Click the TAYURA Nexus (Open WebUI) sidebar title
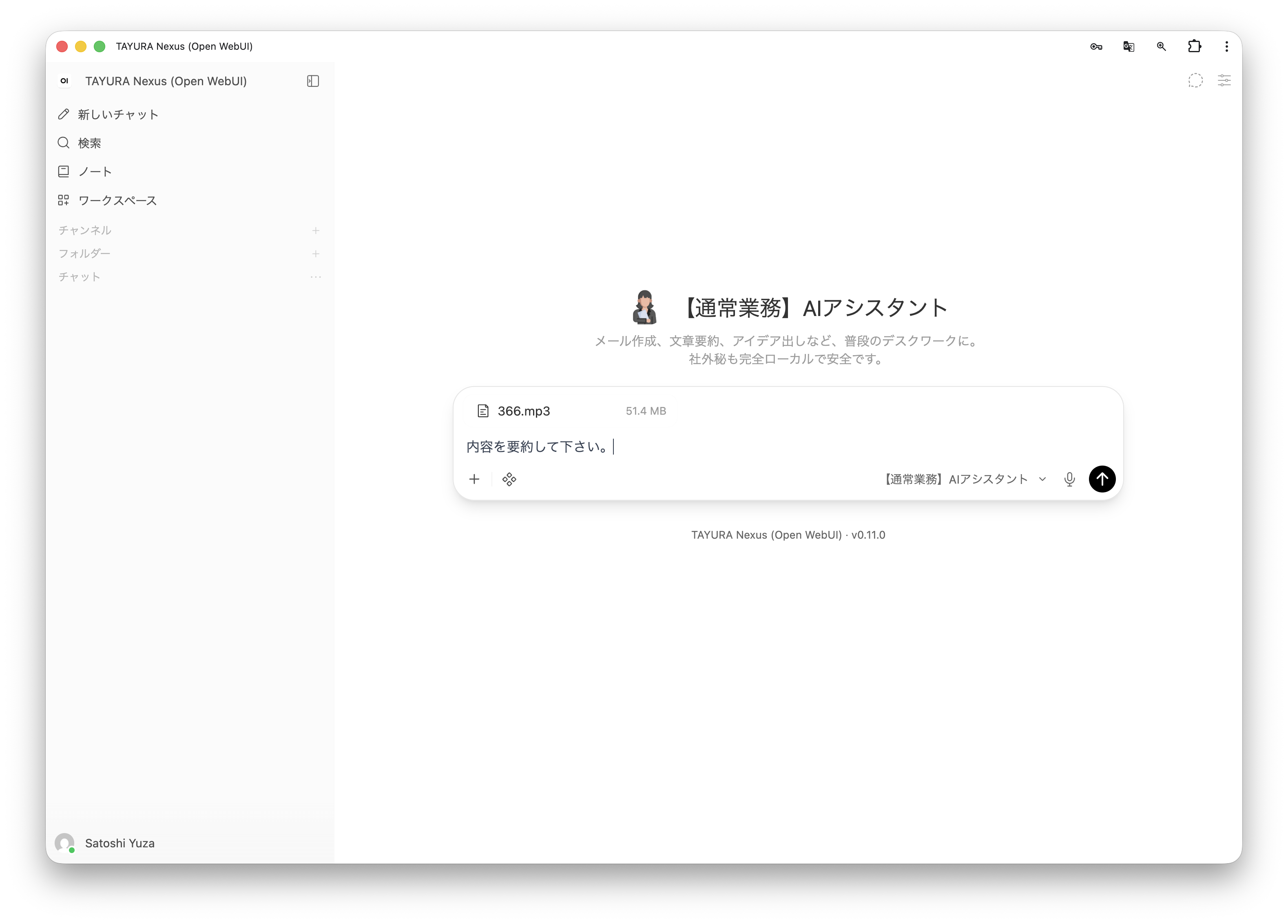The height and width of the screenshot is (924, 1288). (x=166, y=81)
